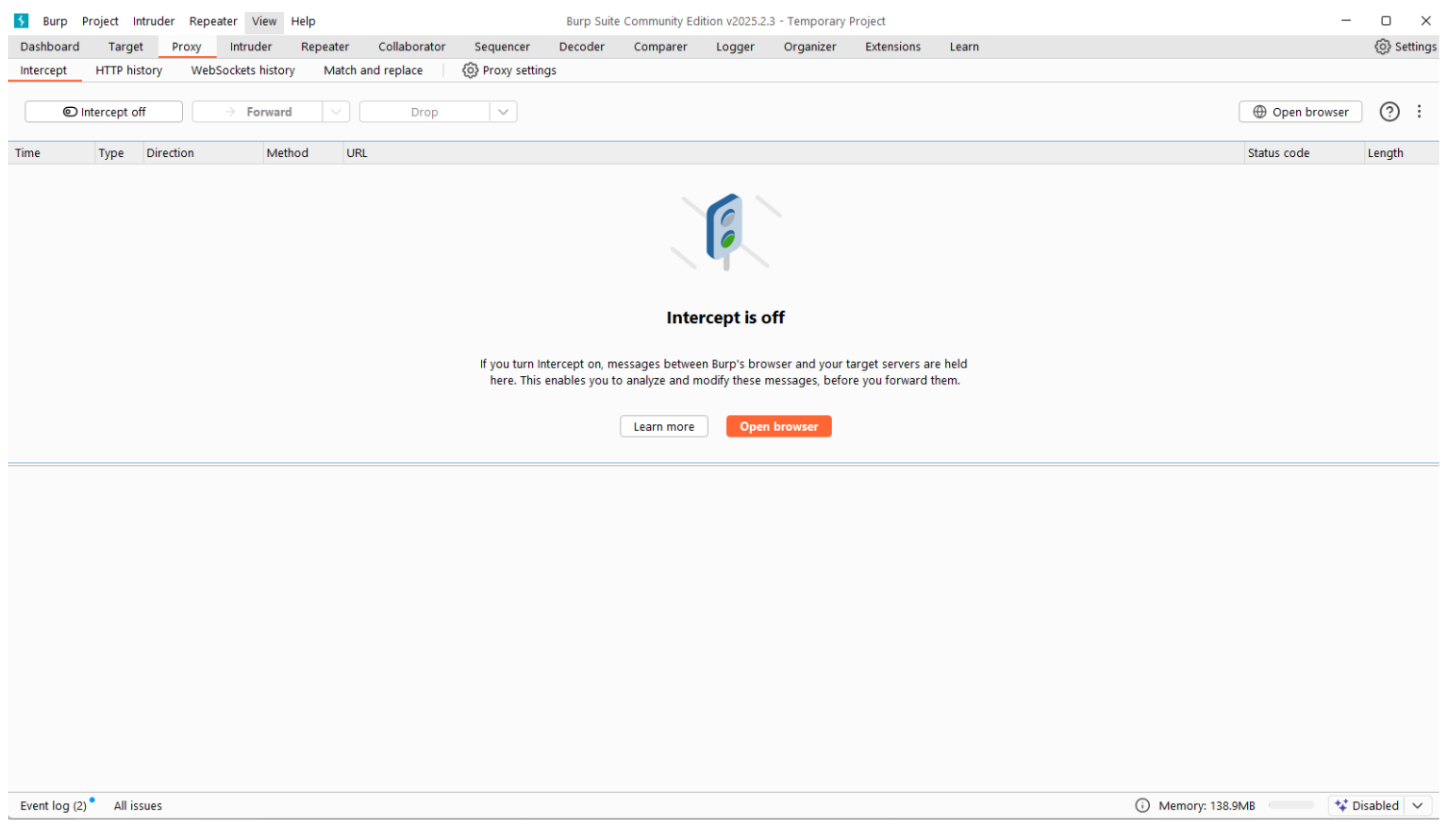The image size is (1448, 834).
Task: Open the HTTP history sub-tab
Action: click(129, 70)
